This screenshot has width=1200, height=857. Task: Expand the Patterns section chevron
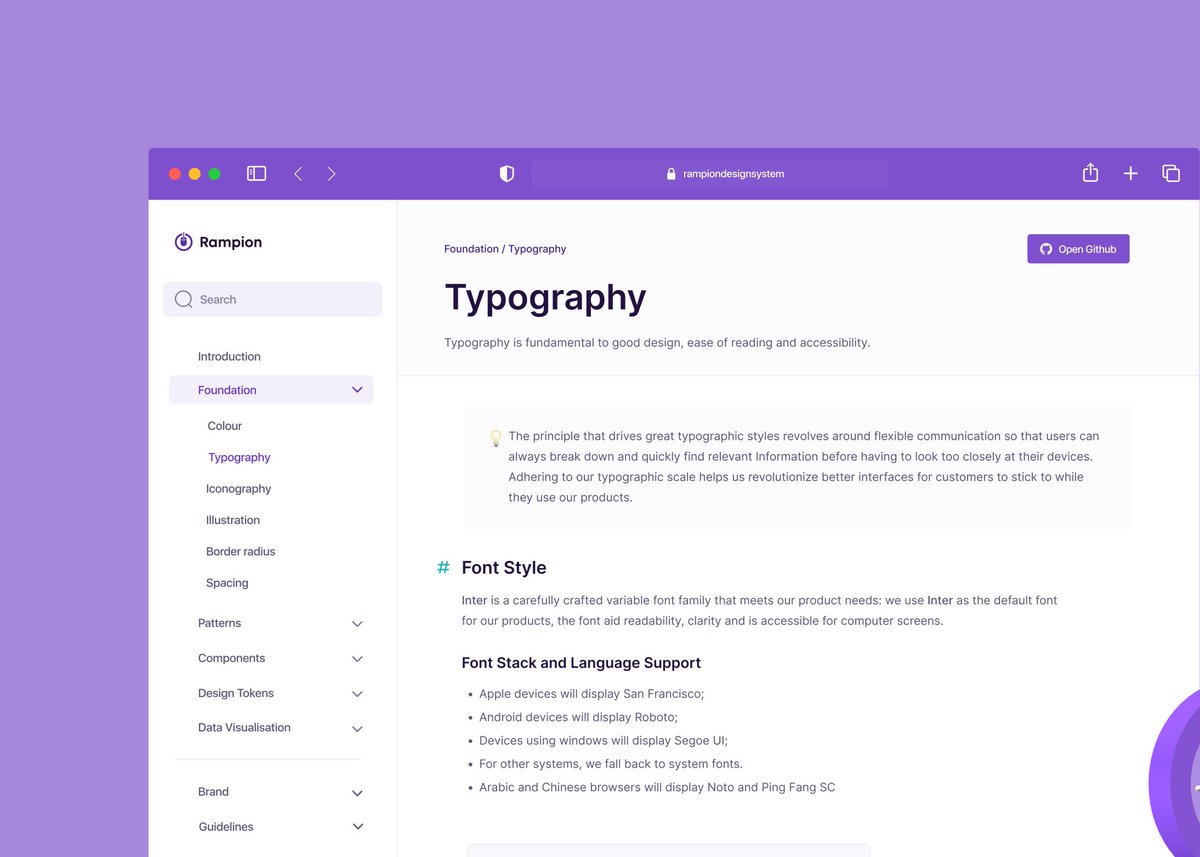[357, 624]
